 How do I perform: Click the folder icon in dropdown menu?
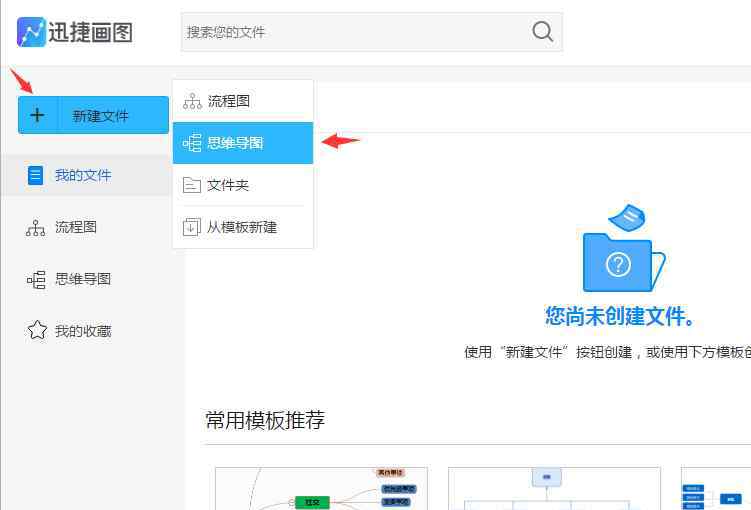pyautogui.click(x=192, y=185)
